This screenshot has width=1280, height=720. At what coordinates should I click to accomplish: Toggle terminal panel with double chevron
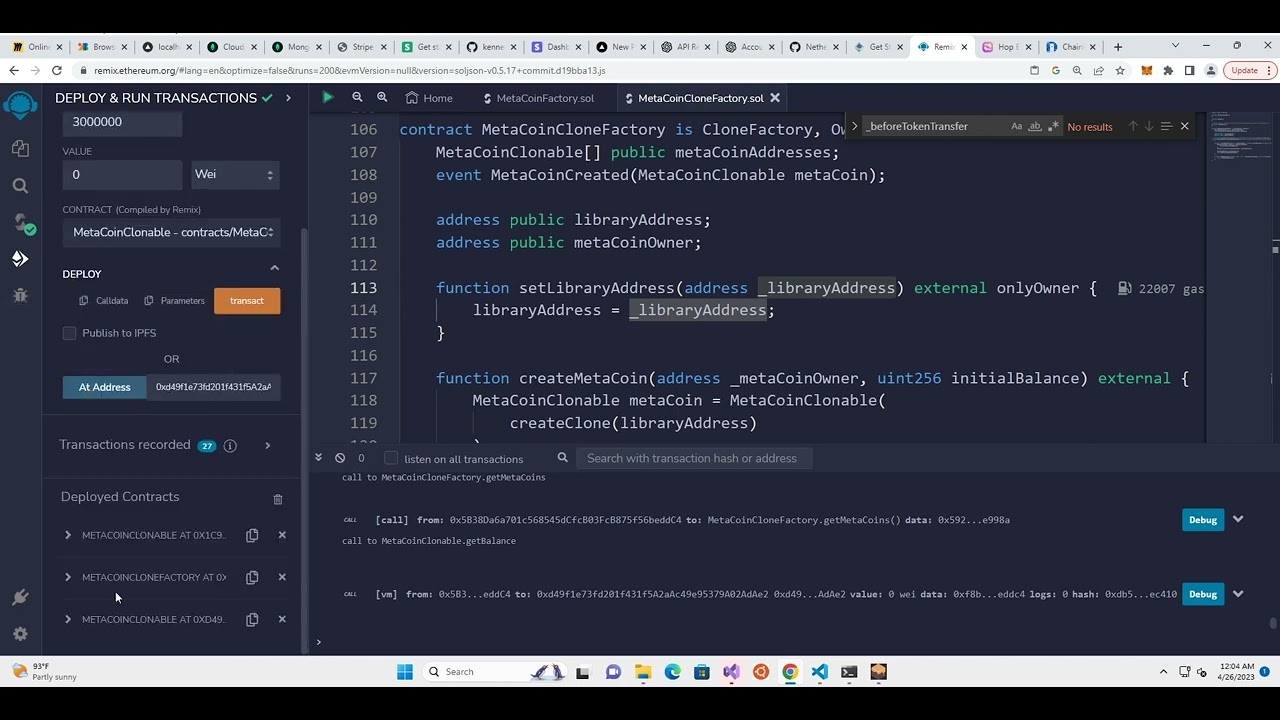[318, 457]
